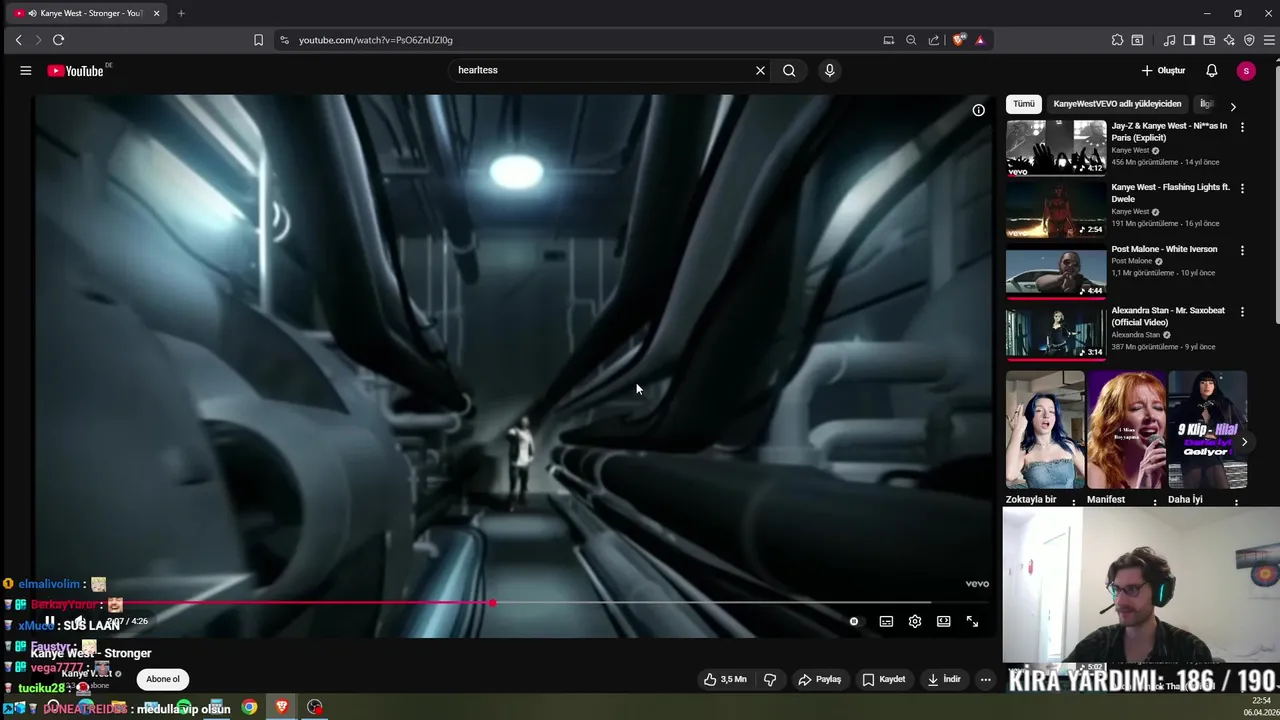The width and height of the screenshot is (1280, 720).
Task: Open options menu for White Iverson
Action: pyautogui.click(x=1242, y=250)
